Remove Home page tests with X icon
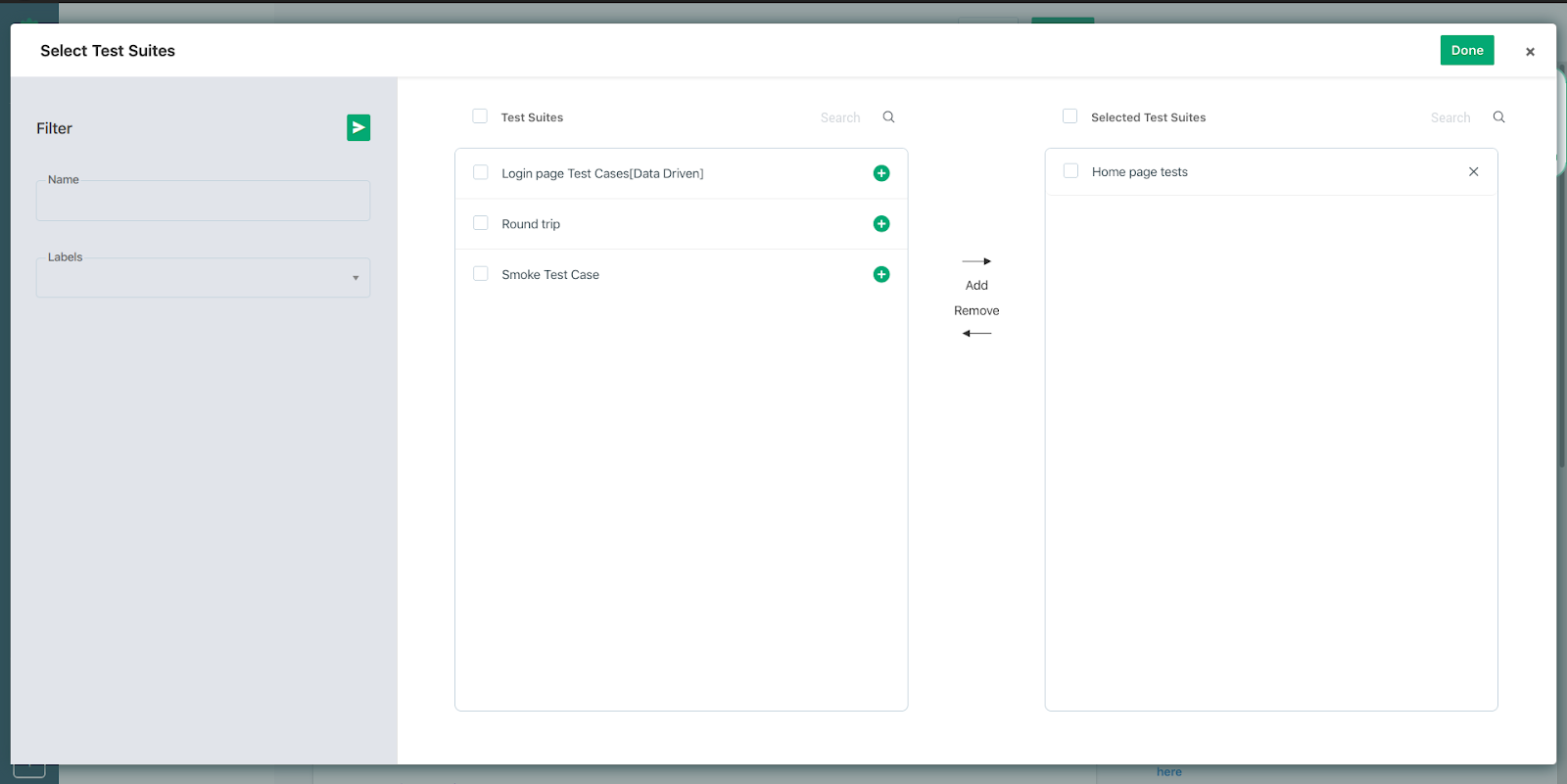 [1473, 172]
